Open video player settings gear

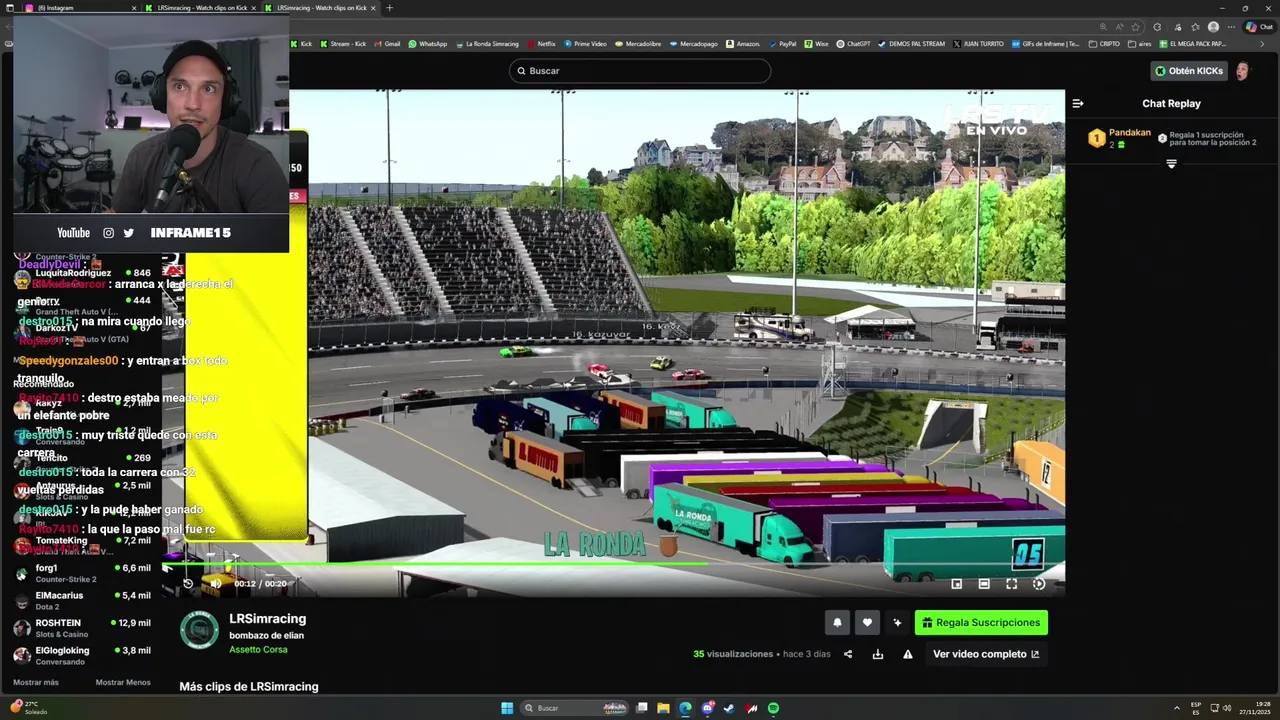1039,584
